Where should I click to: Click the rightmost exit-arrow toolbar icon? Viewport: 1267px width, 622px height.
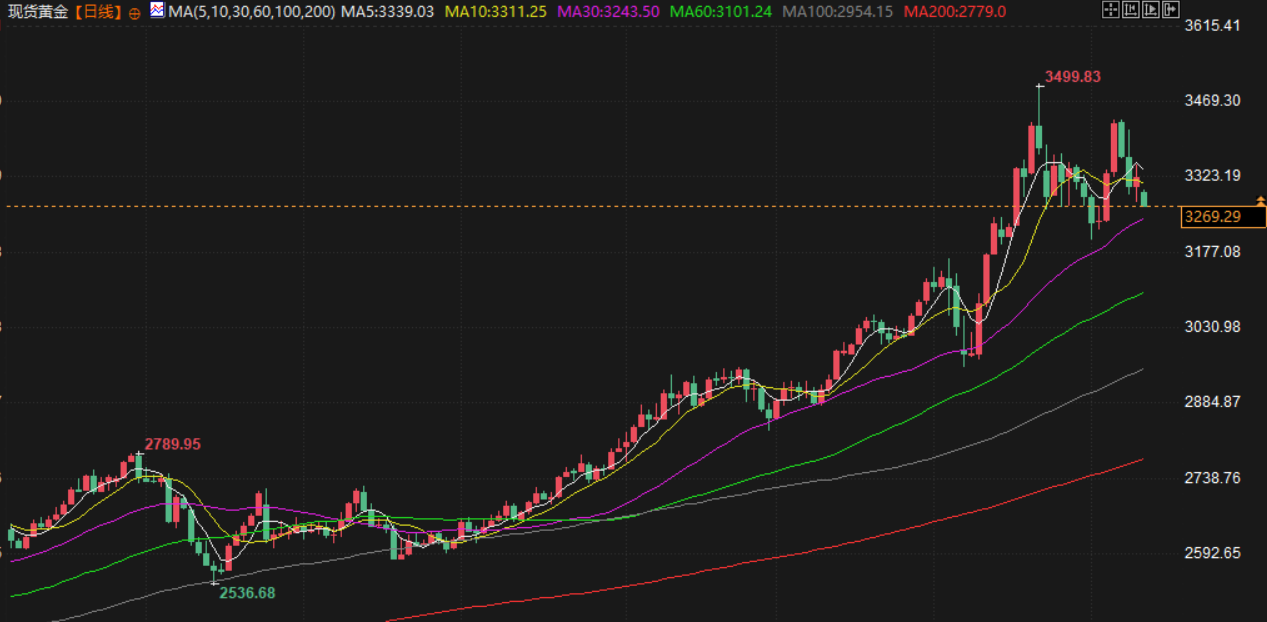click(1170, 10)
